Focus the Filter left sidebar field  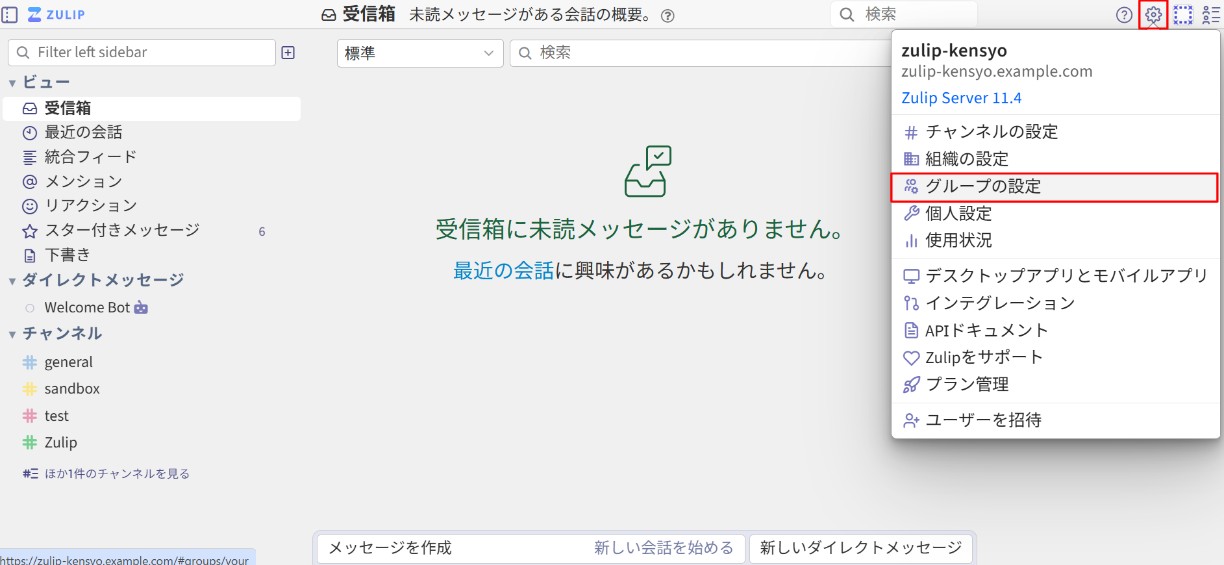[141, 52]
